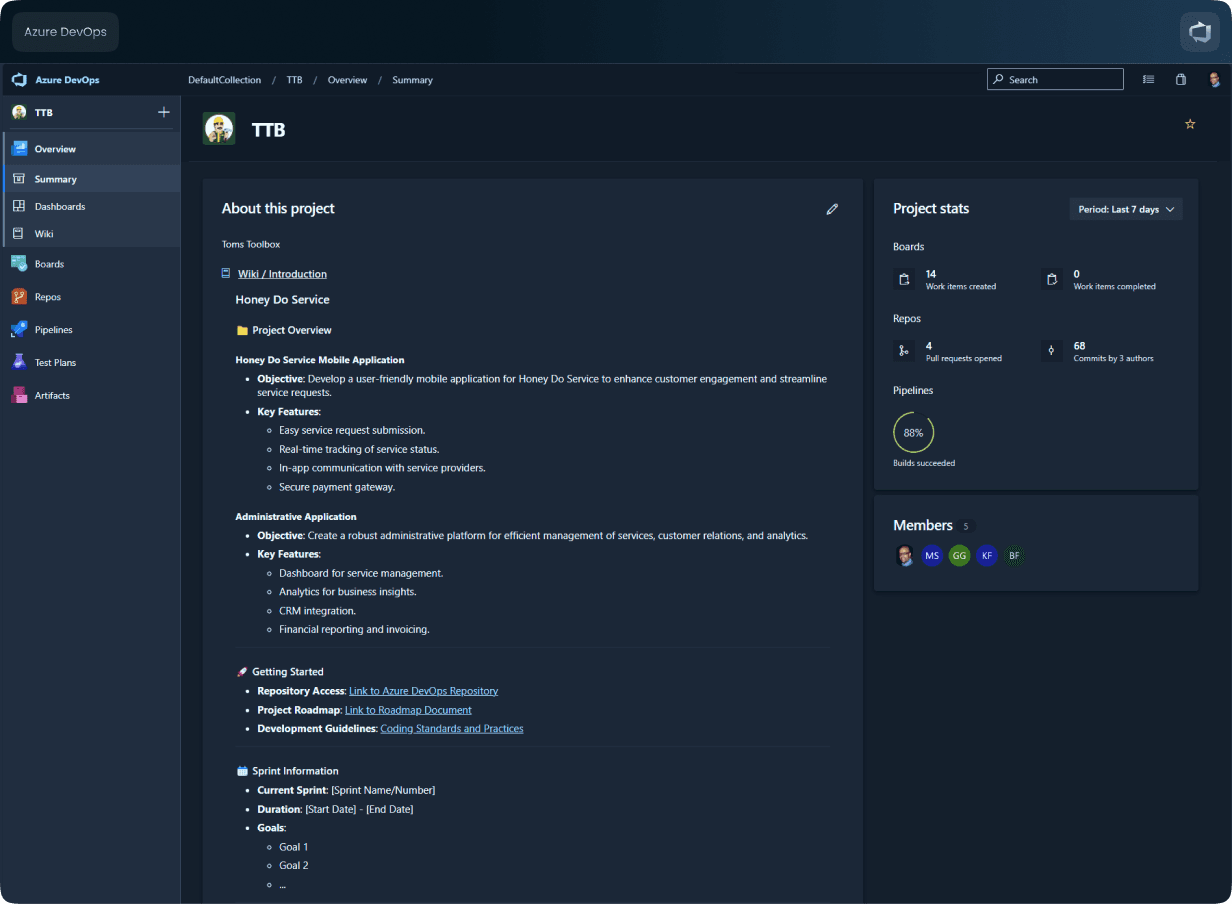Click the 88% builds succeeded ring

click(913, 433)
